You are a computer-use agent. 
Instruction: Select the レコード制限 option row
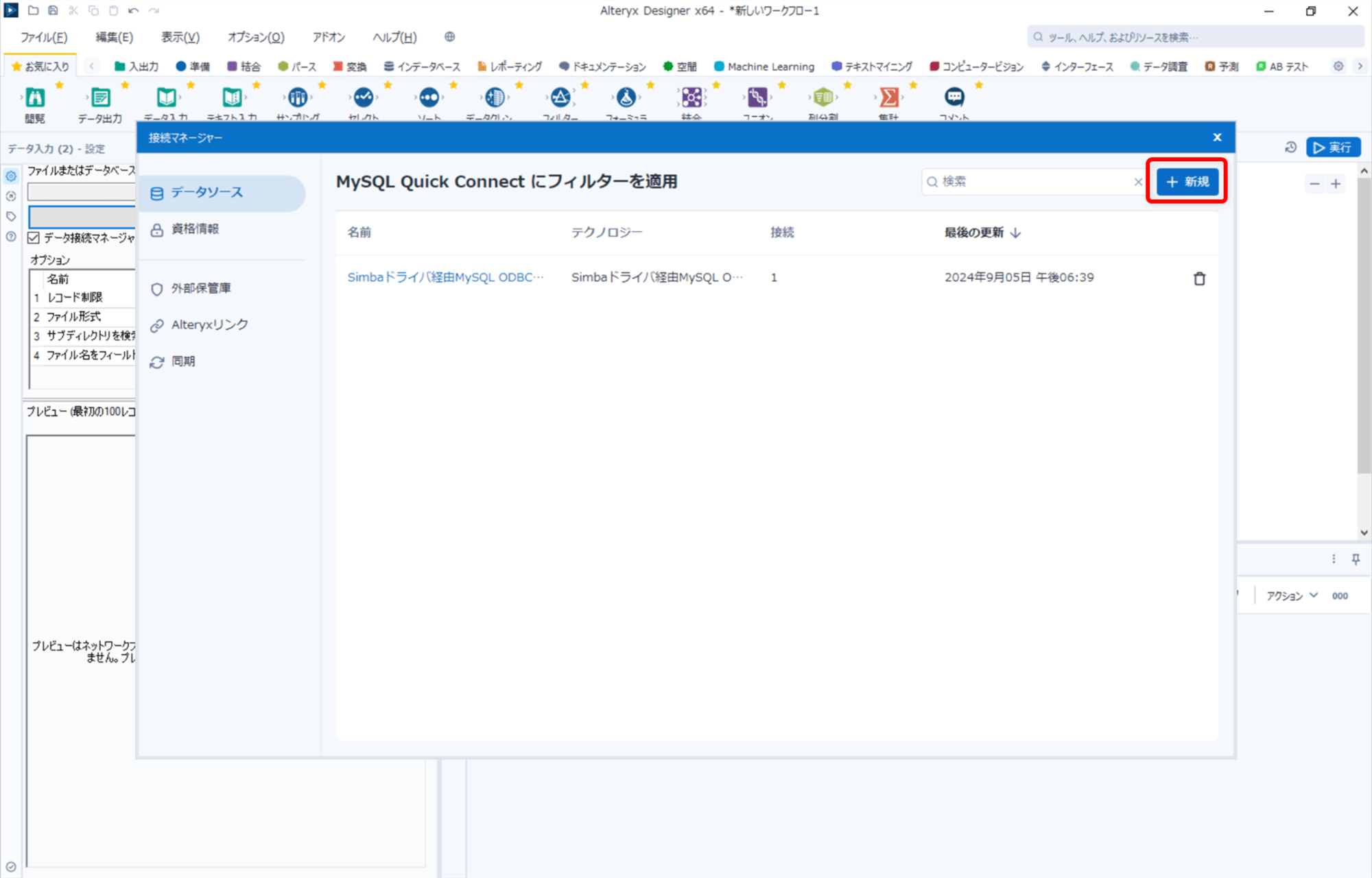tap(82, 298)
